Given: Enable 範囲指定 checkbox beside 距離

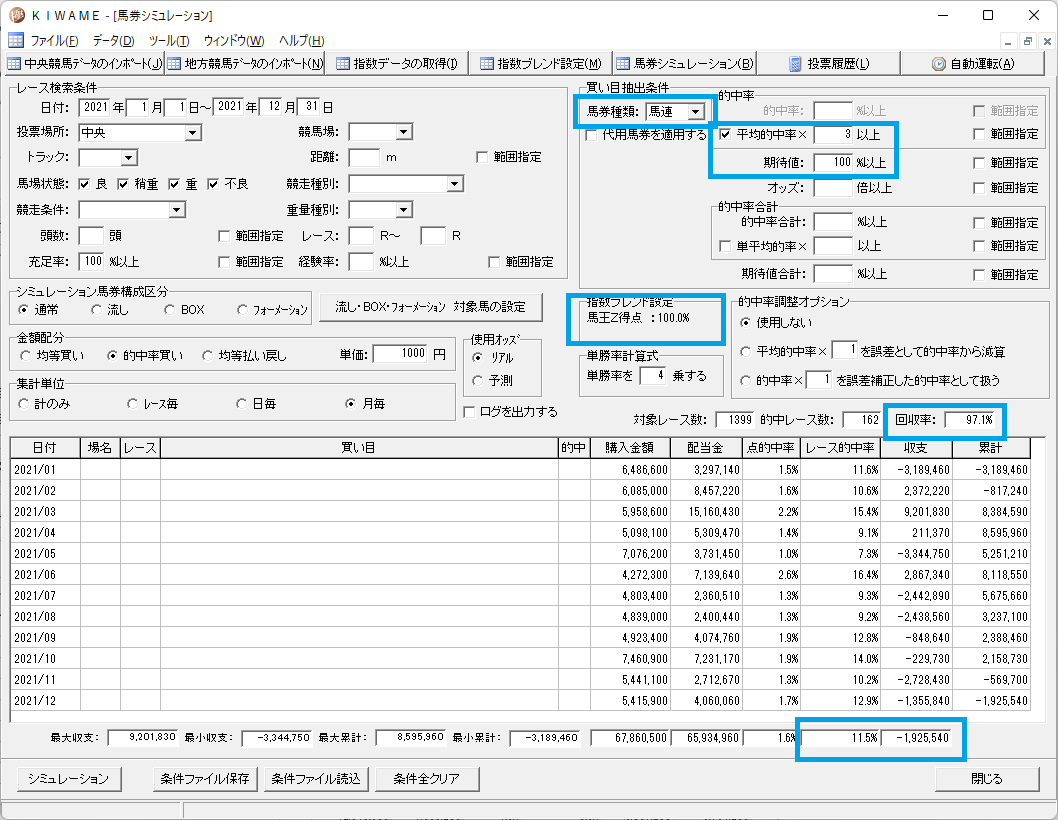Looking at the screenshot, I should [482, 157].
